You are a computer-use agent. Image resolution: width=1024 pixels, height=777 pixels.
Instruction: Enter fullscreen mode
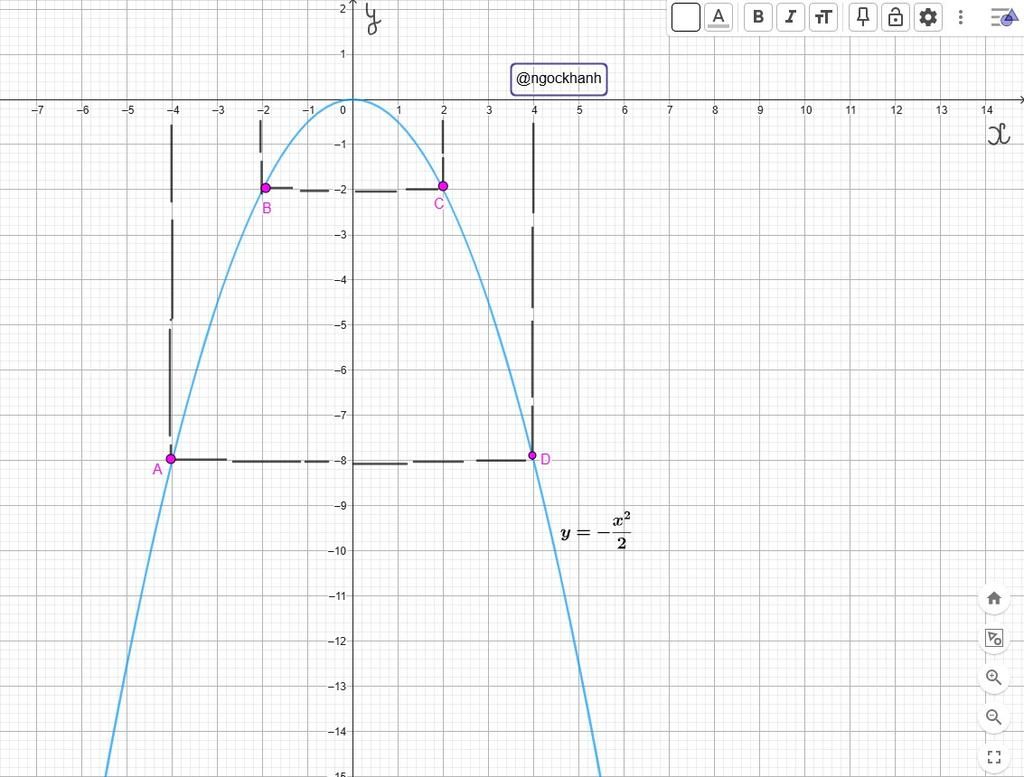coord(994,757)
